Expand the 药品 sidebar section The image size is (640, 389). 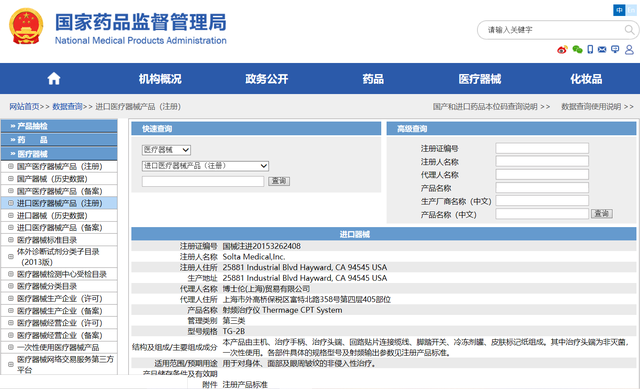click(59, 140)
